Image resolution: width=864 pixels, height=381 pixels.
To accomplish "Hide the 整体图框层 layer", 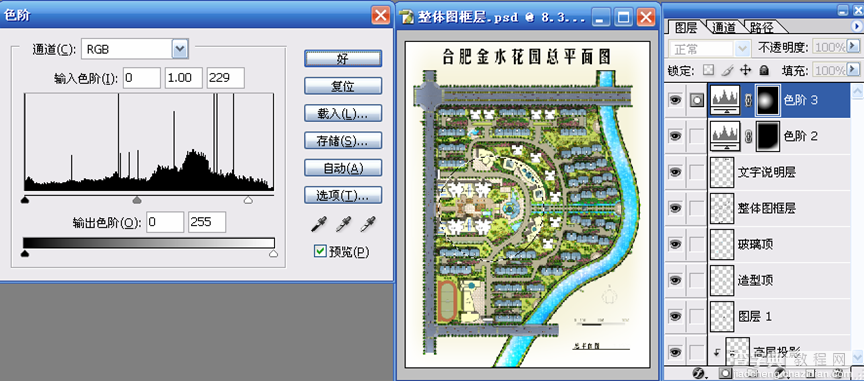I will point(675,208).
